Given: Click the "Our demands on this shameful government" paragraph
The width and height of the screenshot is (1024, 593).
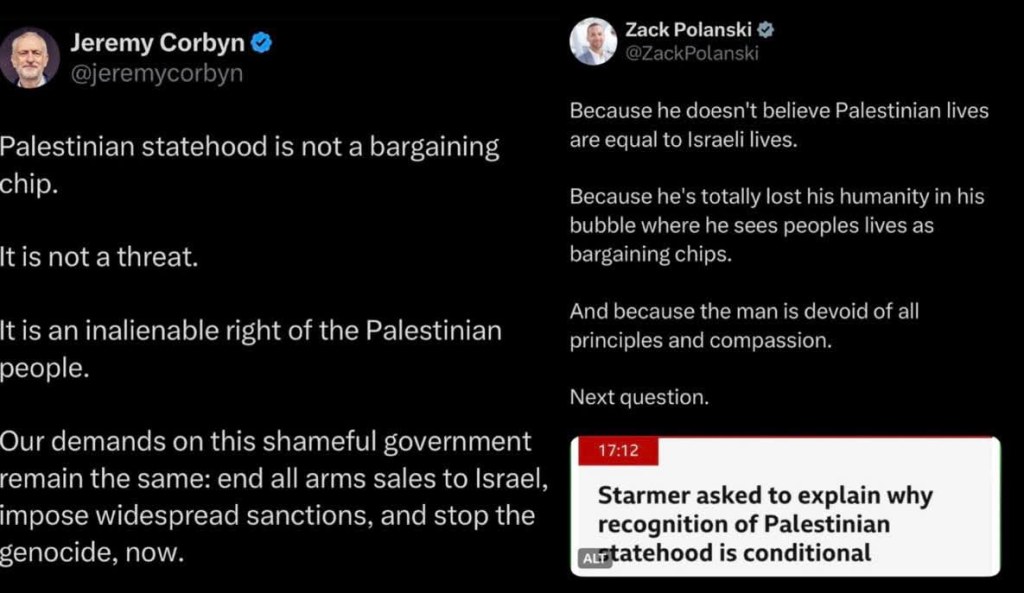Looking at the screenshot, I should 270,496.
